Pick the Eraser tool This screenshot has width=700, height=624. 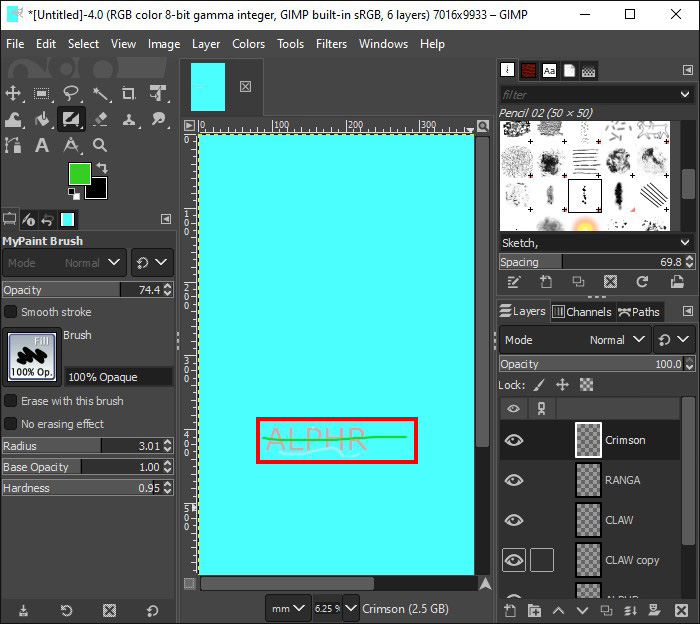[x=100, y=120]
